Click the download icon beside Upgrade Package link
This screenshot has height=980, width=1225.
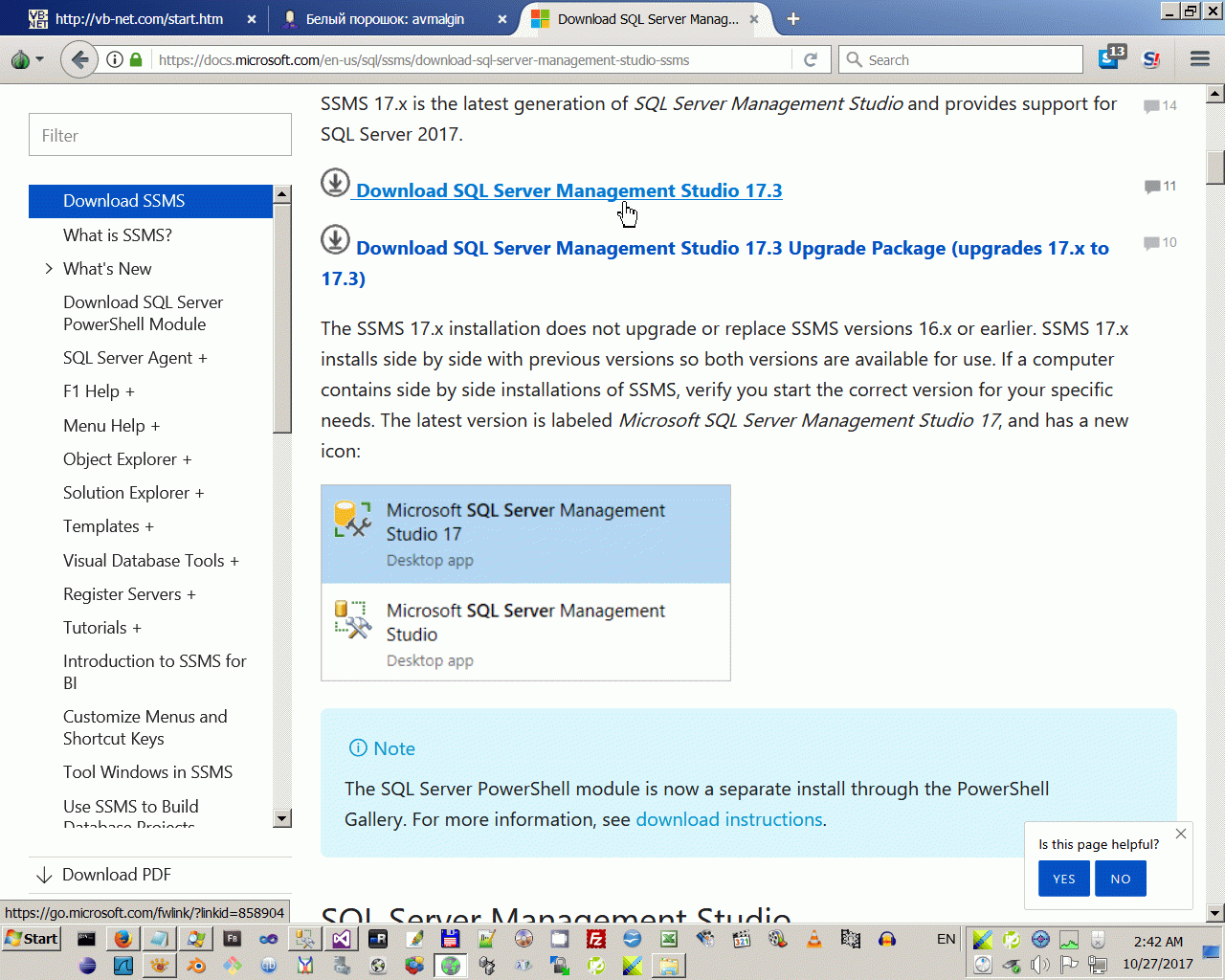click(335, 239)
